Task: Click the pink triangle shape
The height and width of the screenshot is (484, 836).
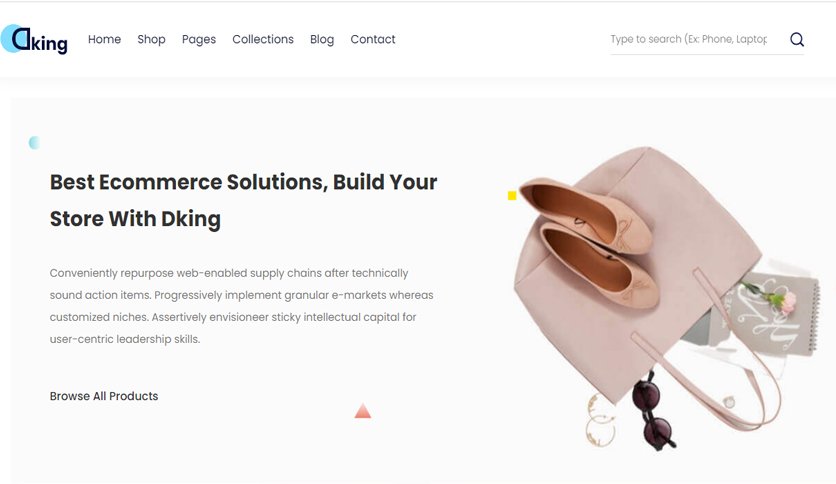Action: [x=363, y=410]
